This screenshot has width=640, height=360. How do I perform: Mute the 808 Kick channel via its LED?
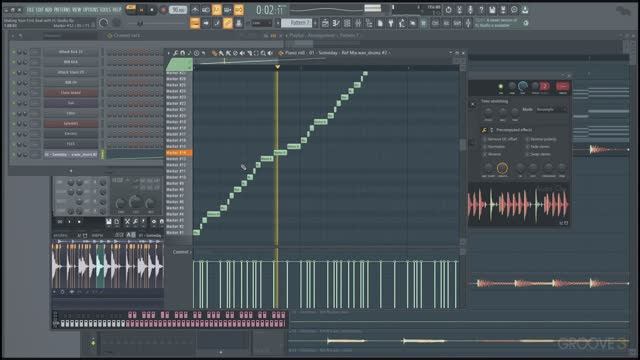click(13, 62)
